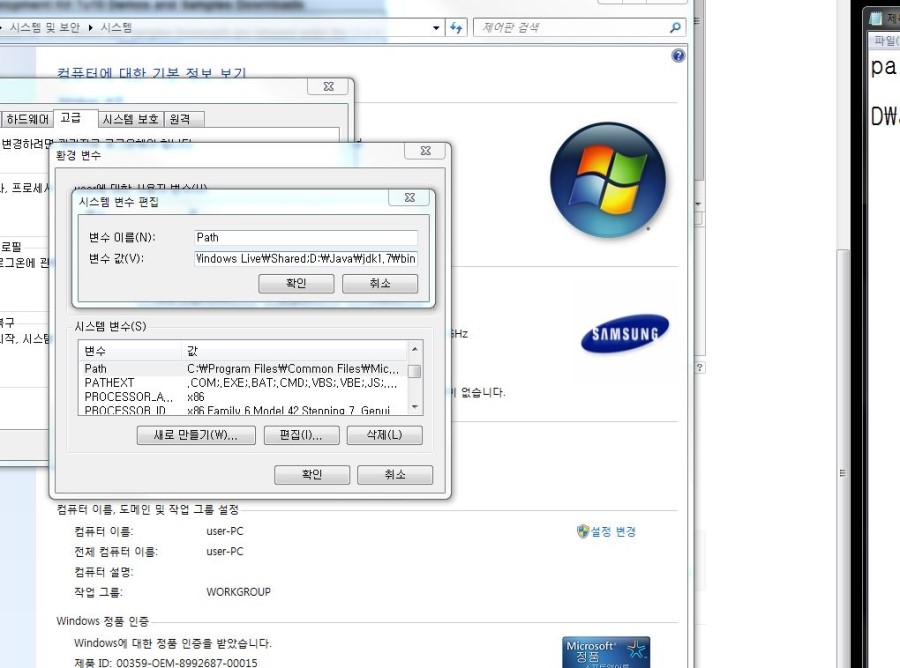Click the product ID text 00359-OEM-8992687-00015
The width and height of the screenshot is (900, 668).
pos(187,663)
